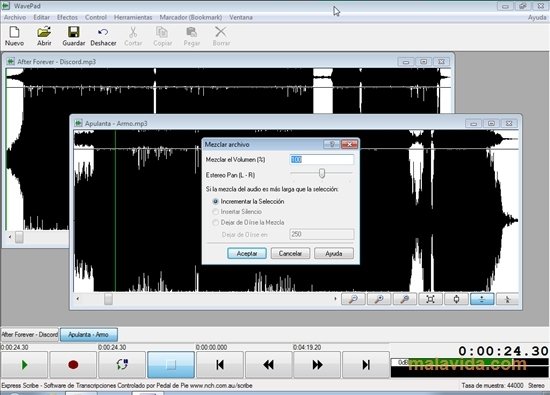This screenshot has height=395, width=550.
Task: Save with the Guardar floppy icon
Action: [74, 32]
